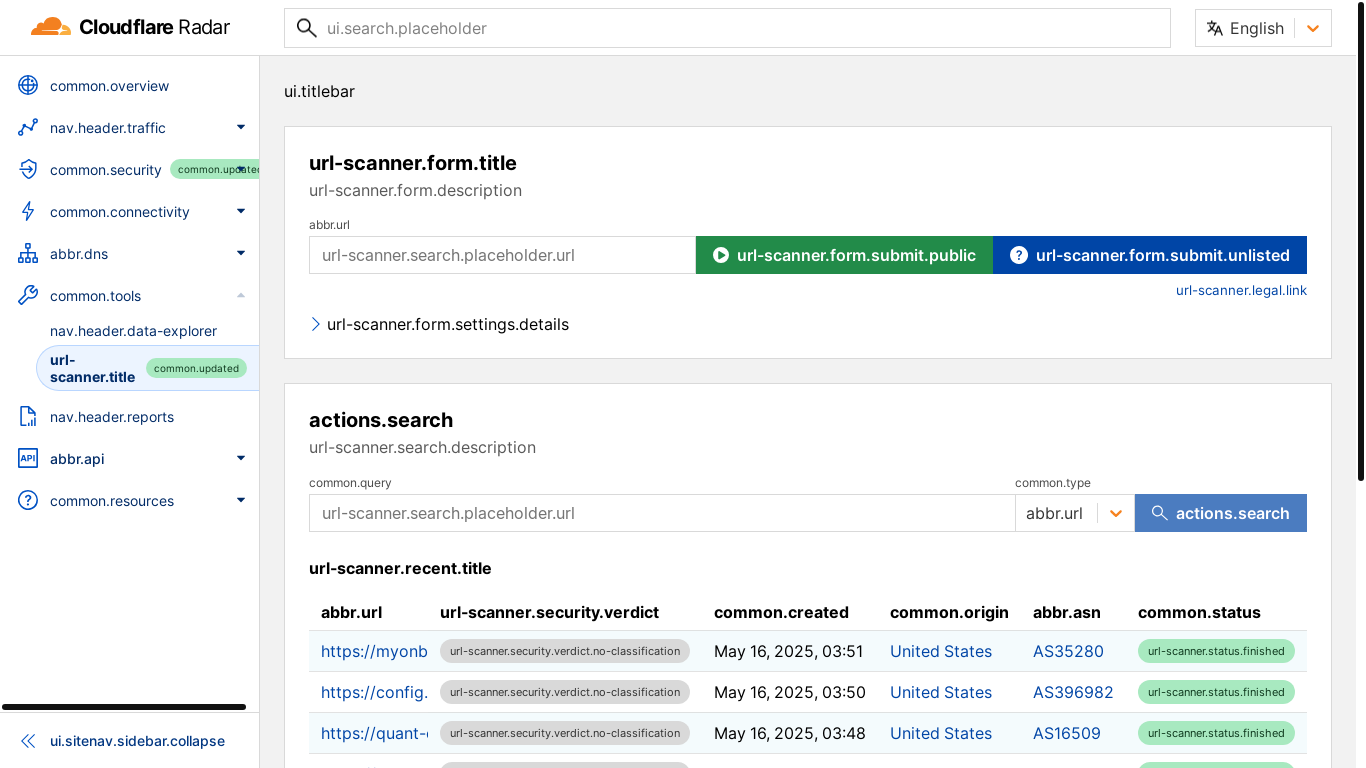This screenshot has width=1366, height=768.
Task: Click the API icon in sidebar
Action: [x=28, y=459]
